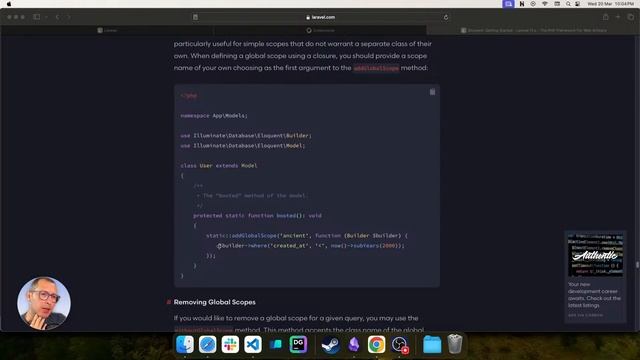Click the addGlobalScope inline code text
Screen dimensions: 640x360
coord(376,68)
